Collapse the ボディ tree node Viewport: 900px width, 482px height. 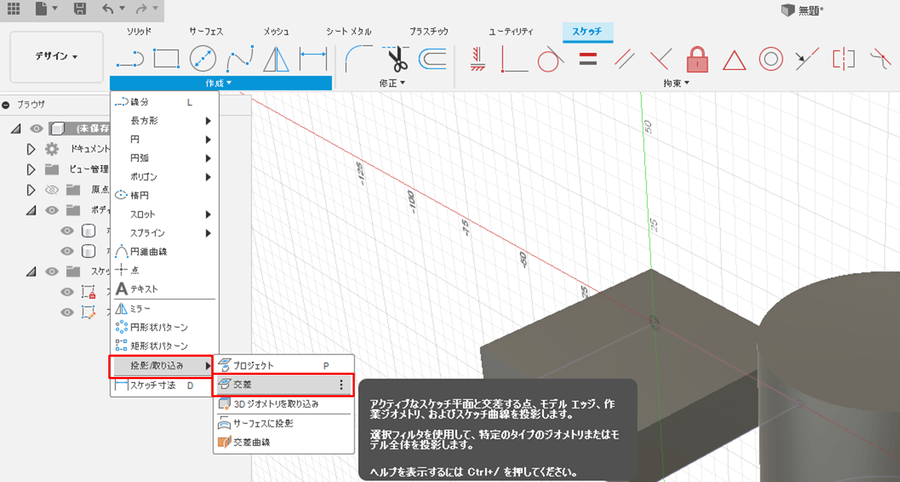pos(31,211)
